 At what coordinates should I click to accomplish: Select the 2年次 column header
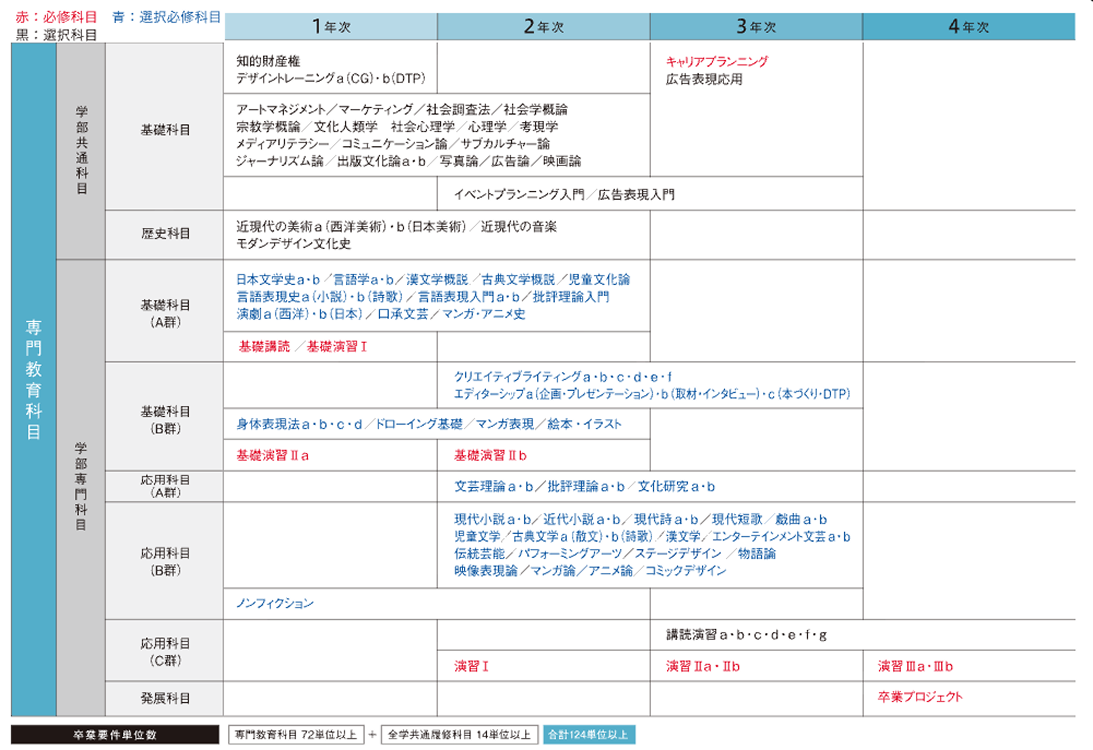(x=543, y=27)
